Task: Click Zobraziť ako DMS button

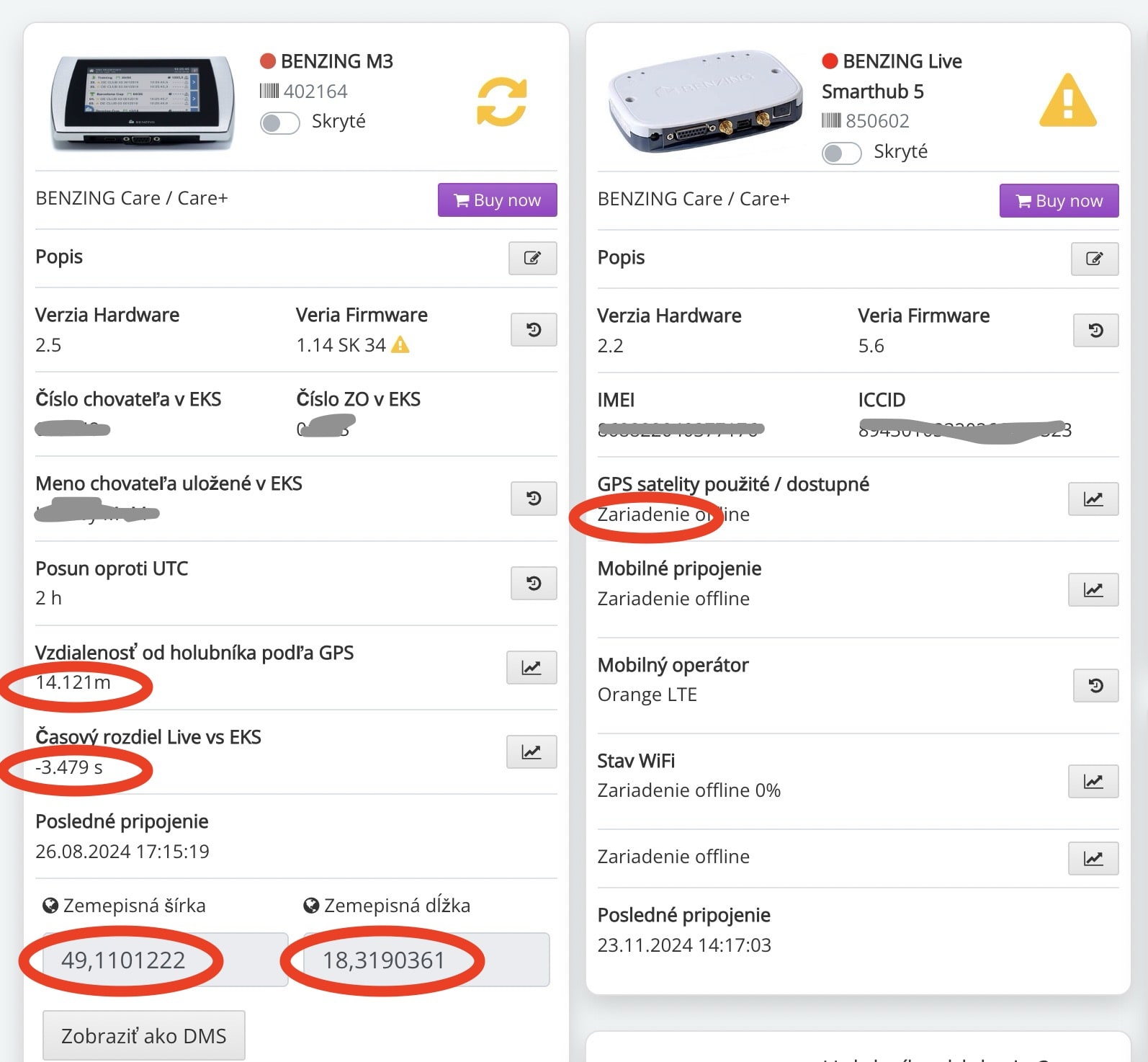Action: [x=144, y=1035]
